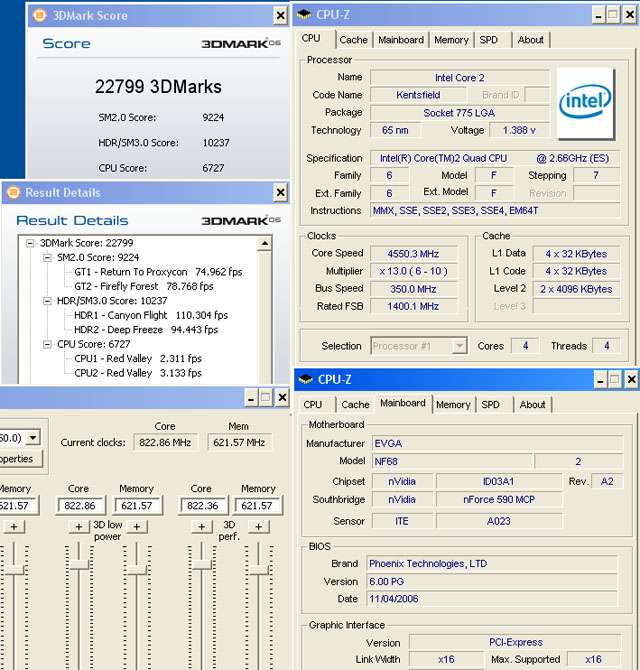Switch to Mainboard tab in upper CPU-Z
640x670 pixels.
(401, 40)
